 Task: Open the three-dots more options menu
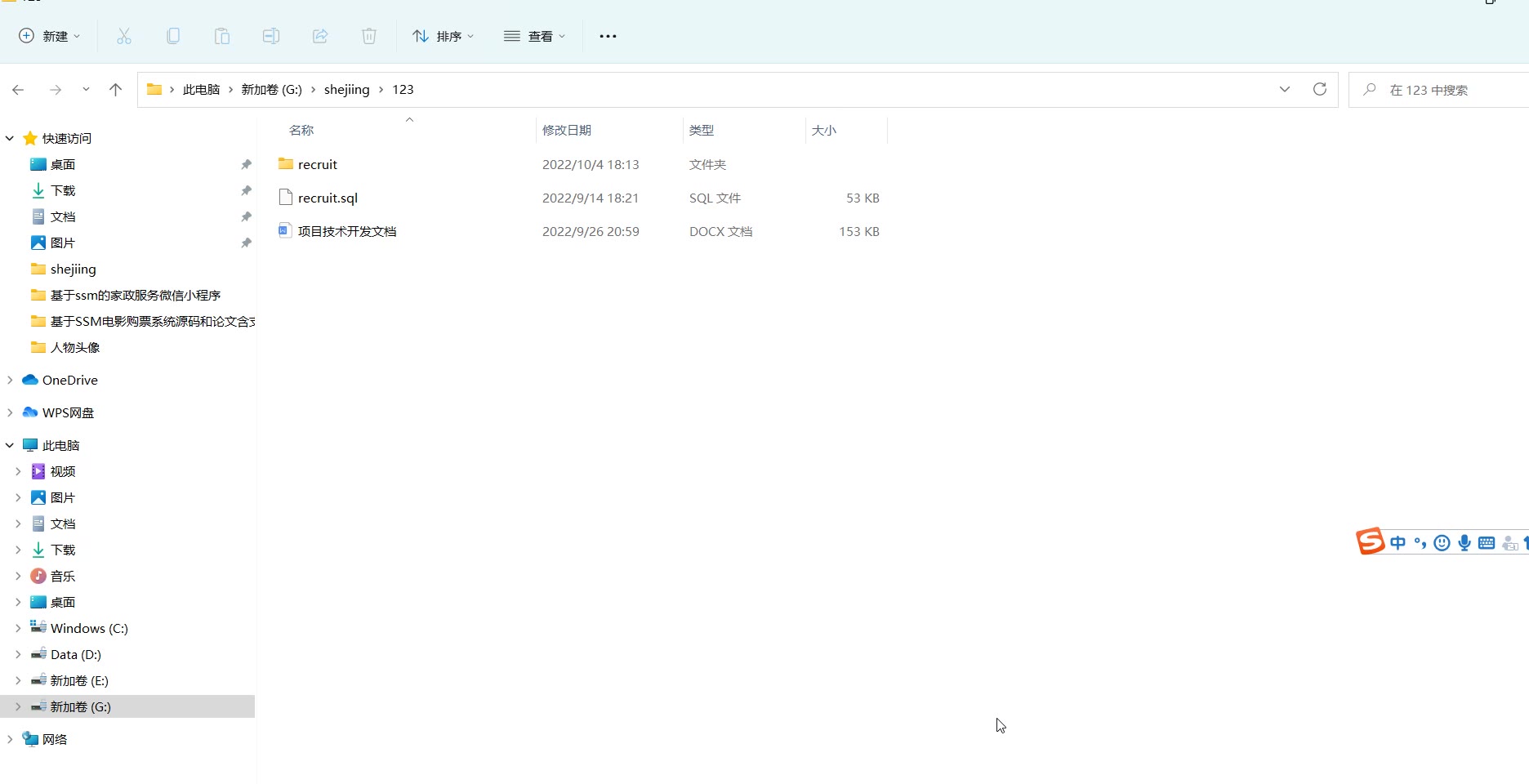(x=608, y=36)
